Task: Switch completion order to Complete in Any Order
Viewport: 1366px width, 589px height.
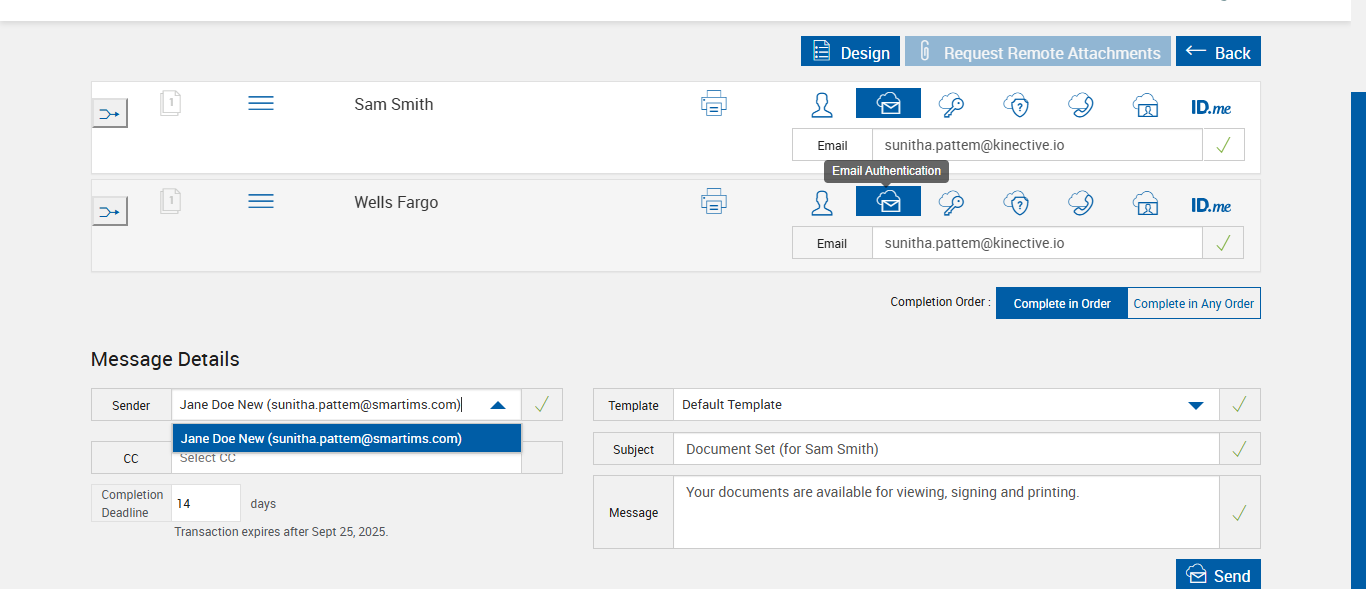Action: [1193, 303]
